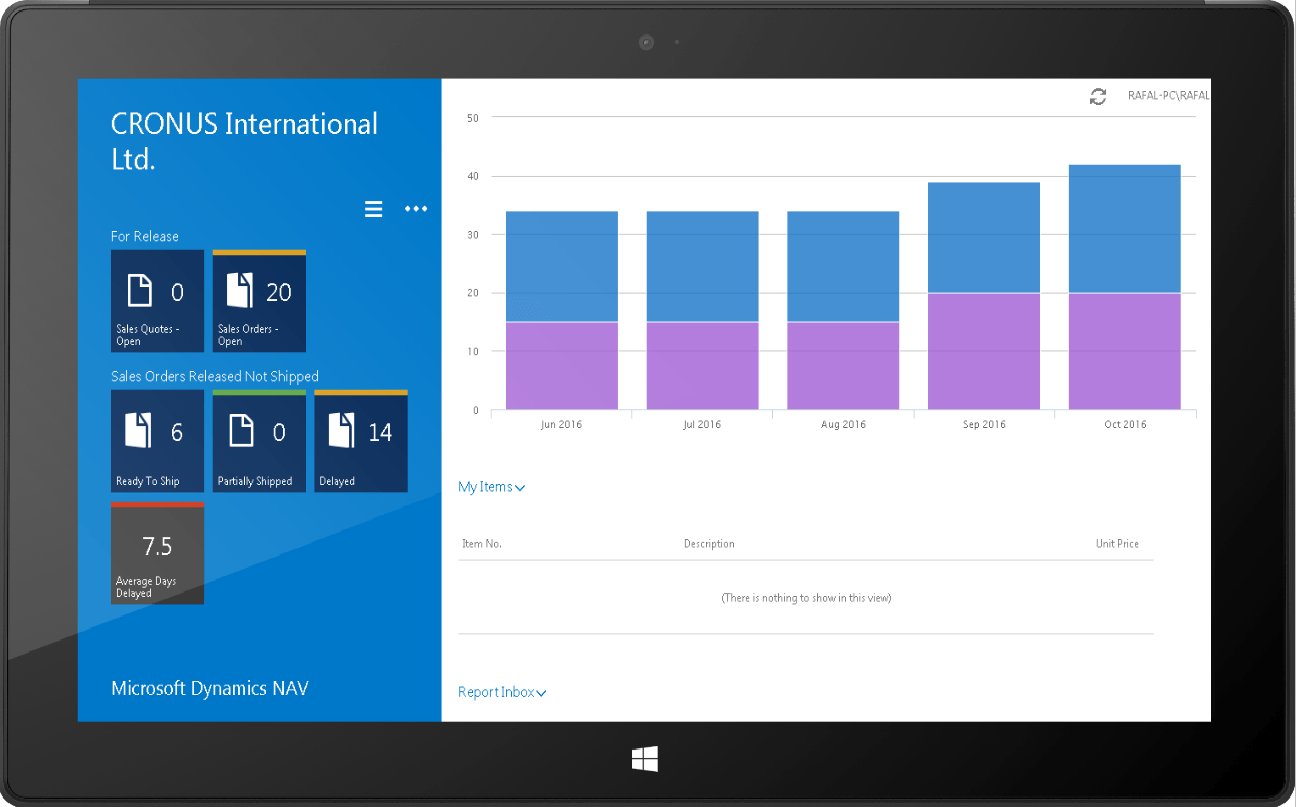The image size is (1299, 807).
Task: Select the purple segment of Jun 2016 bar
Action: [562, 366]
